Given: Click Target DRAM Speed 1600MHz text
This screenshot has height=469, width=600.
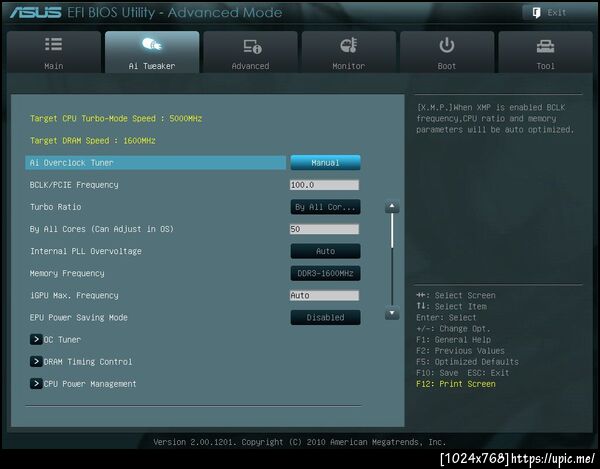Looking at the screenshot, I should pos(93,140).
